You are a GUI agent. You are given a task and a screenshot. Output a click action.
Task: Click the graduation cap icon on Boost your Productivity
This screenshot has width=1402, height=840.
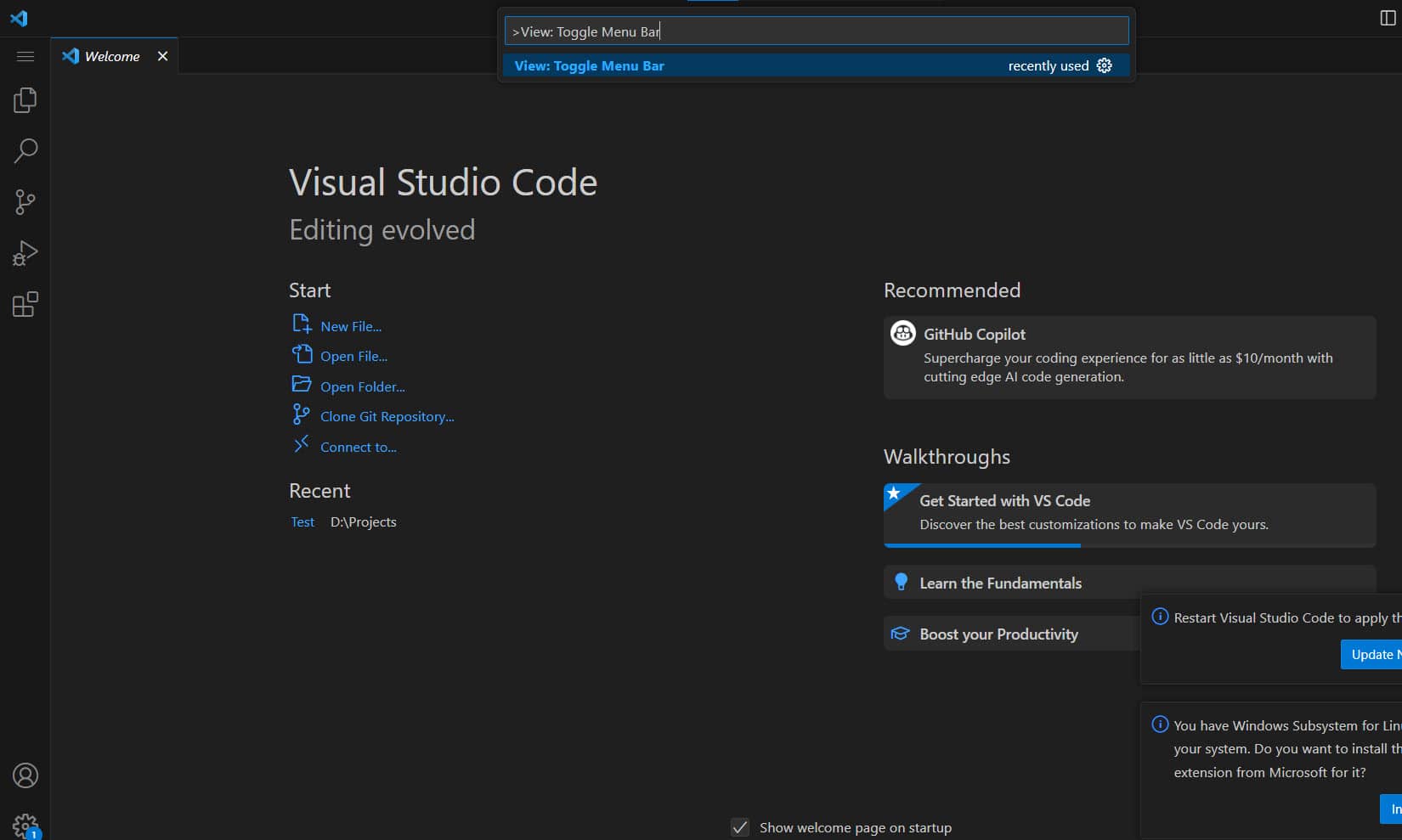click(x=900, y=634)
